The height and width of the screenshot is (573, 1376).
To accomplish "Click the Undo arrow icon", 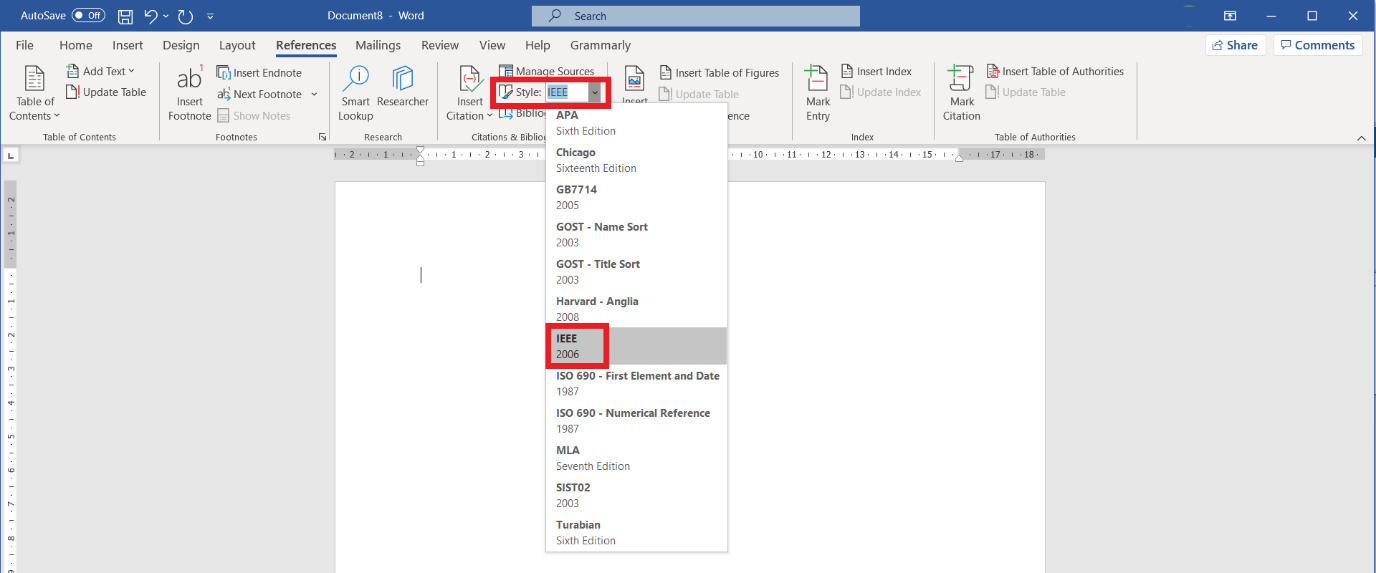I will coord(151,16).
